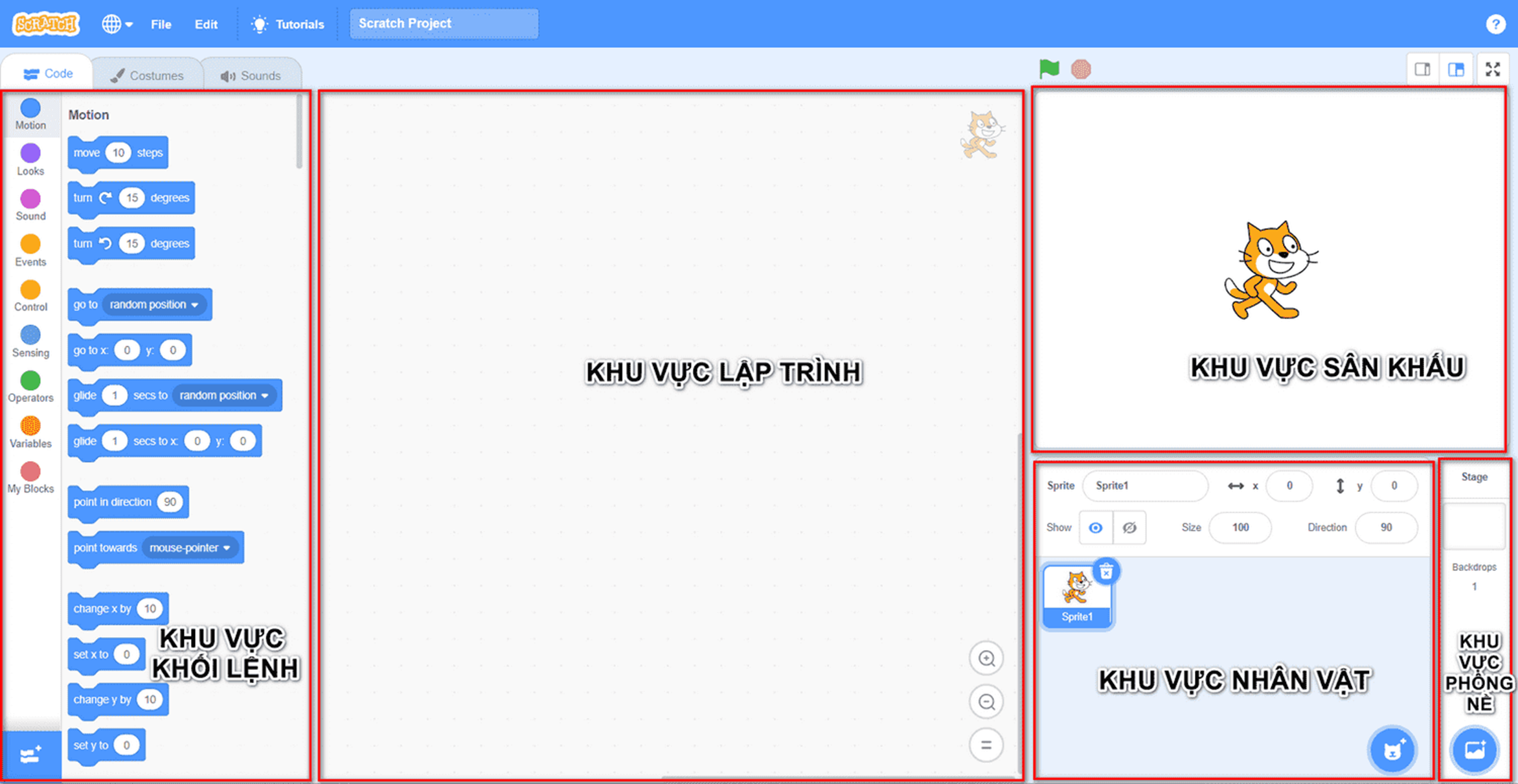Viewport: 1518px width, 784px height.
Task: Select the Sound block category
Action: (30, 205)
